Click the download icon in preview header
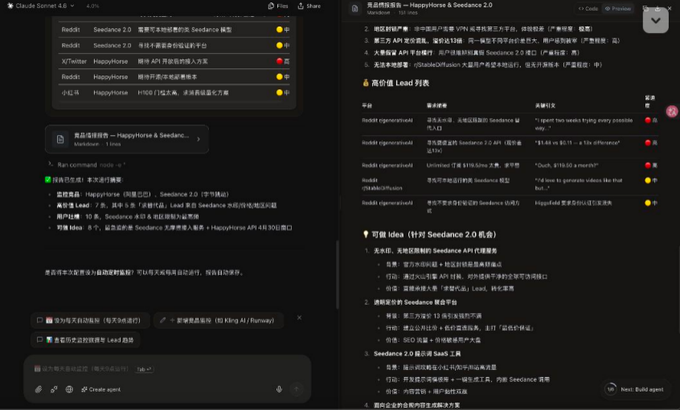Image resolution: width=680 pixels, height=410 pixels. click(x=657, y=8)
